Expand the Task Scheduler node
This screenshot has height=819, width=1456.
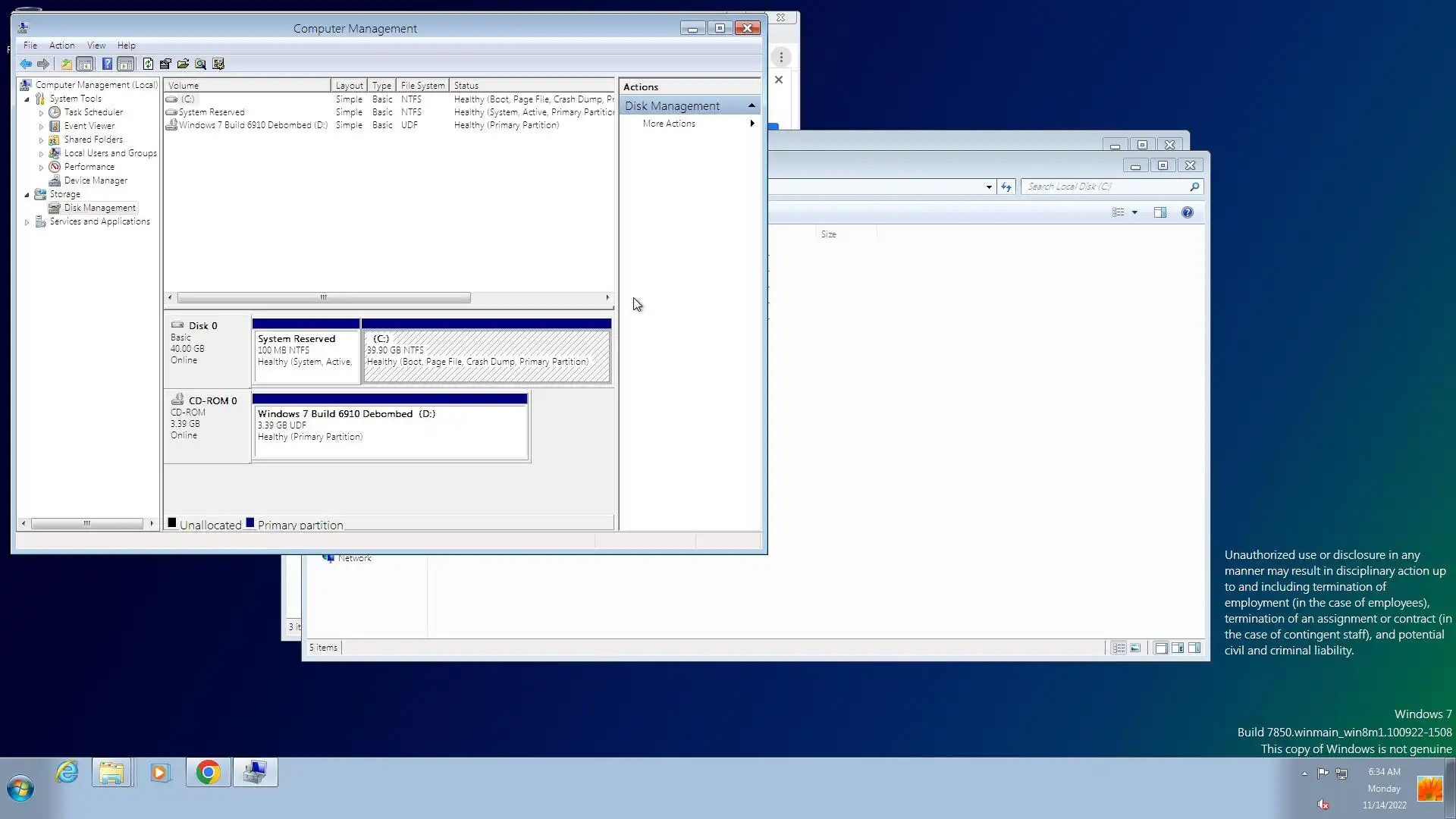tap(42, 113)
